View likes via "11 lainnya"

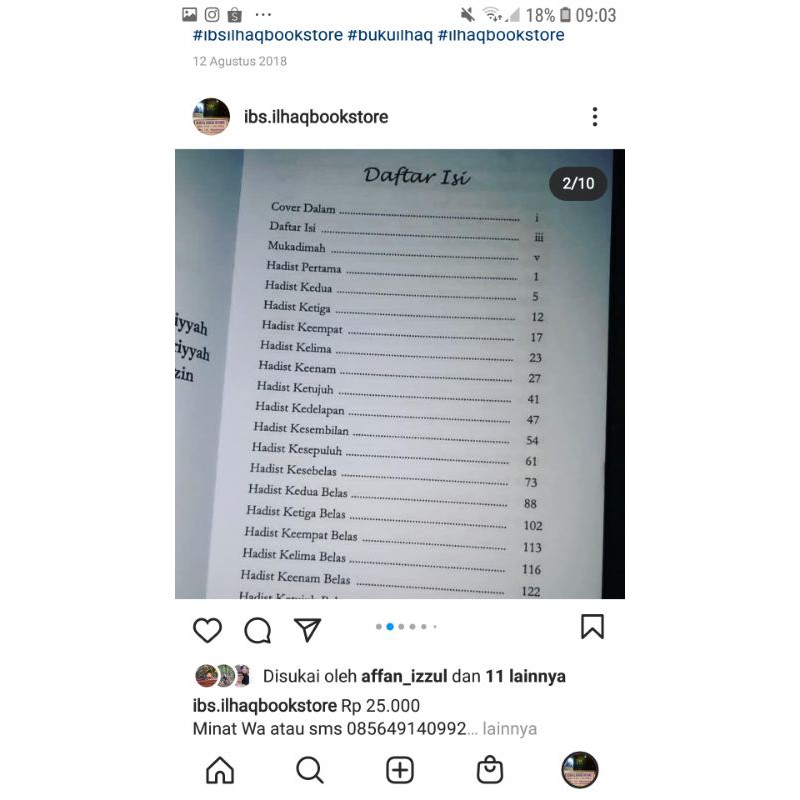click(x=525, y=676)
